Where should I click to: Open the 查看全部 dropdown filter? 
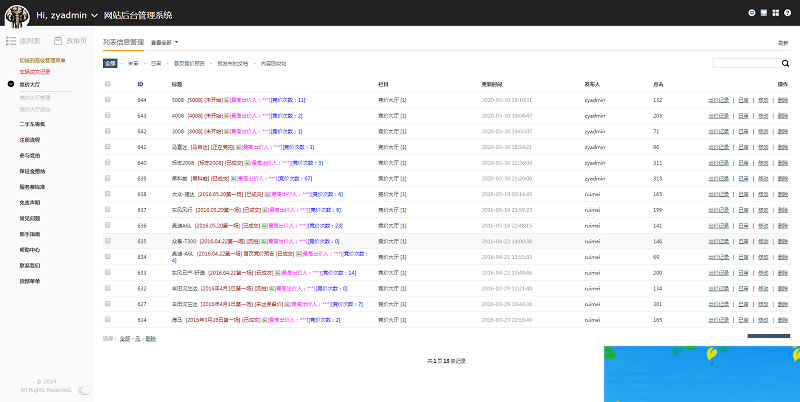coord(164,43)
